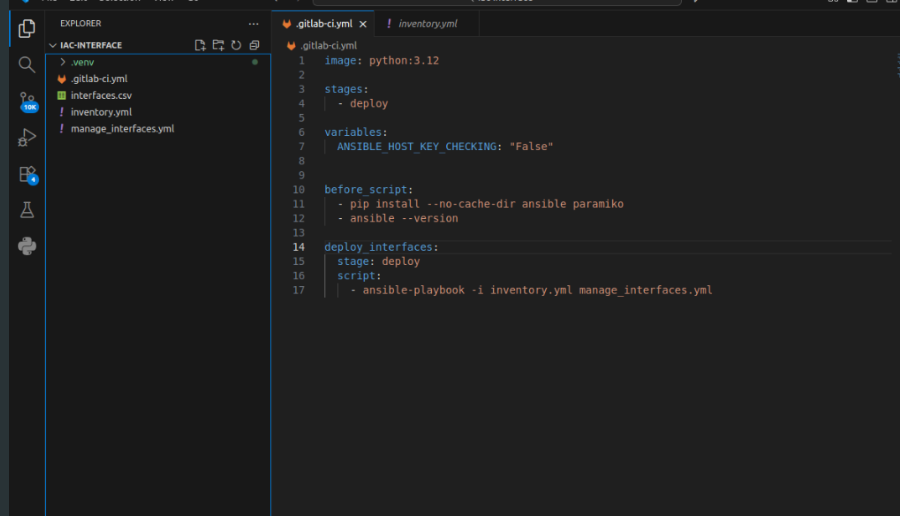Click ANSIBLE_HOST_KEY_CHECKING variable name
900x516 pixels.
point(417,147)
